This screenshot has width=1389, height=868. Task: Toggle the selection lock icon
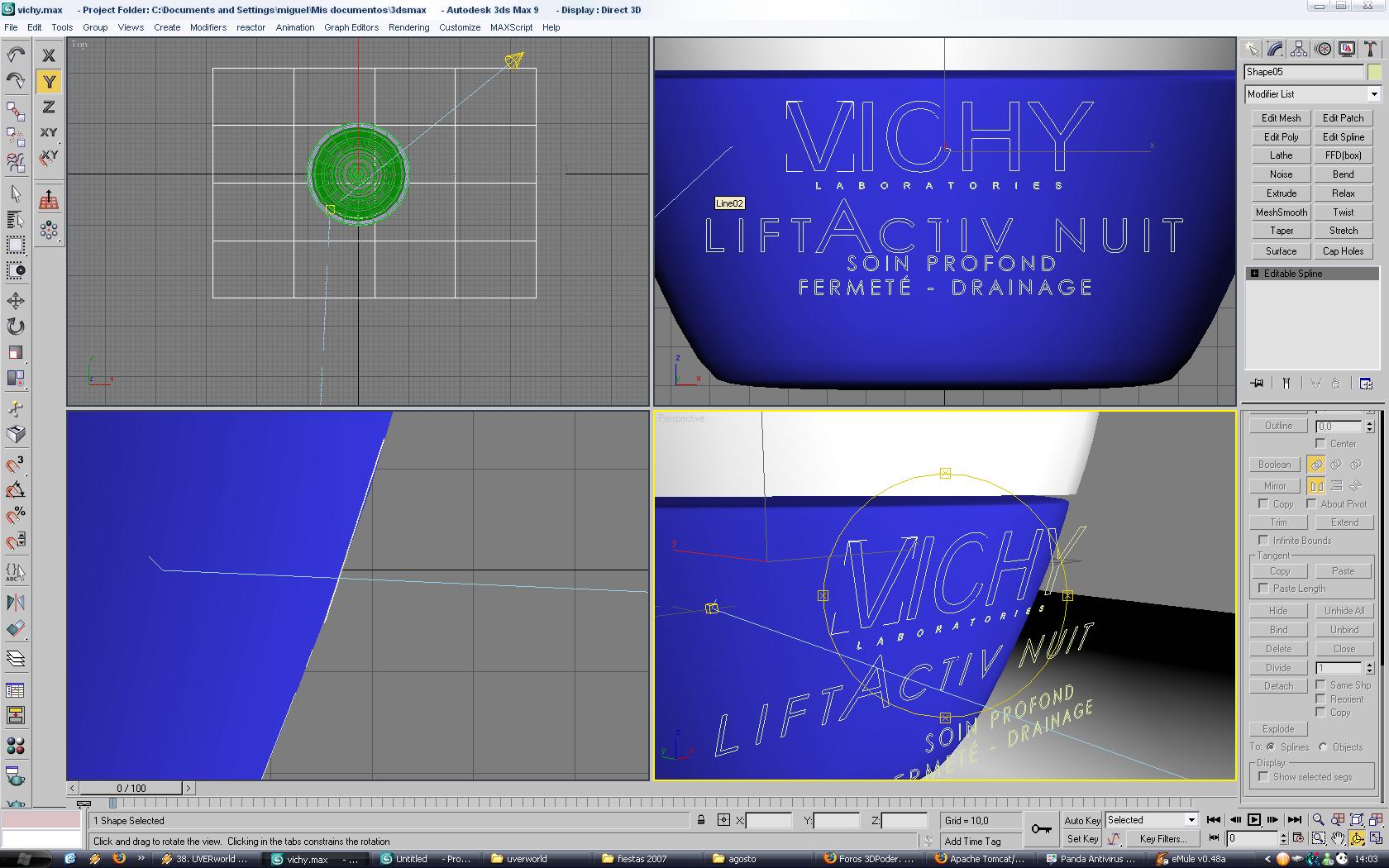(x=701, y=820)
